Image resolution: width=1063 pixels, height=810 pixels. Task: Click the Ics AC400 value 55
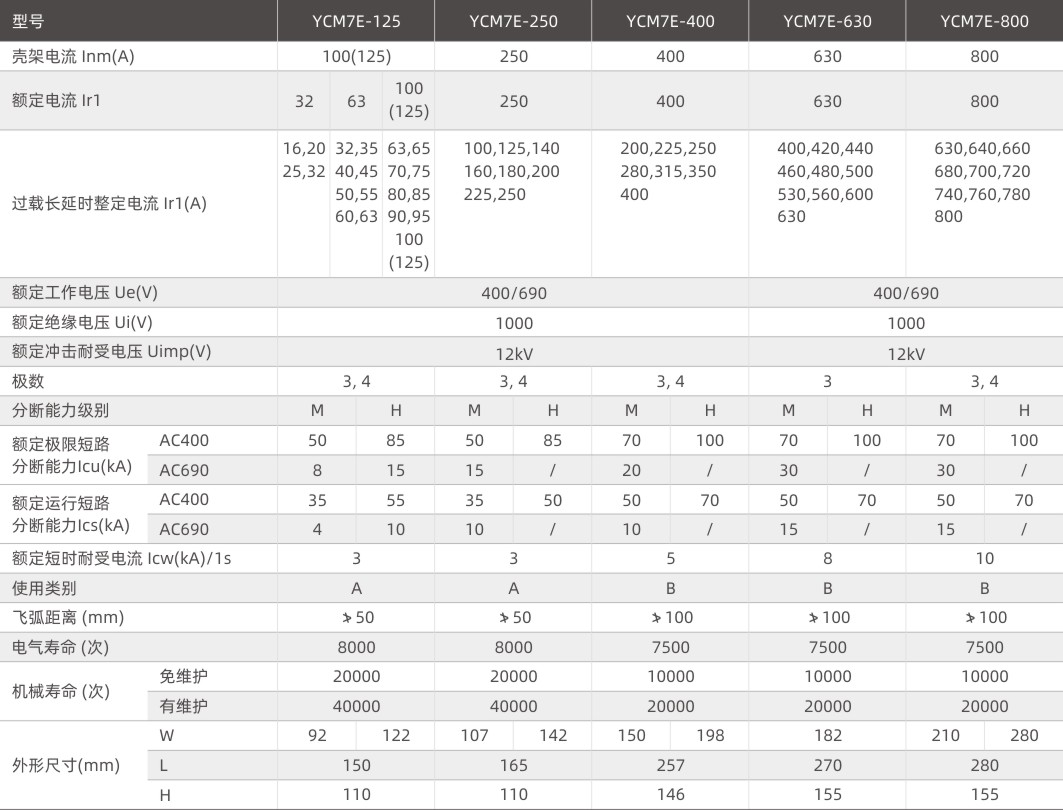pyautogui.click(x=395, y=500)
